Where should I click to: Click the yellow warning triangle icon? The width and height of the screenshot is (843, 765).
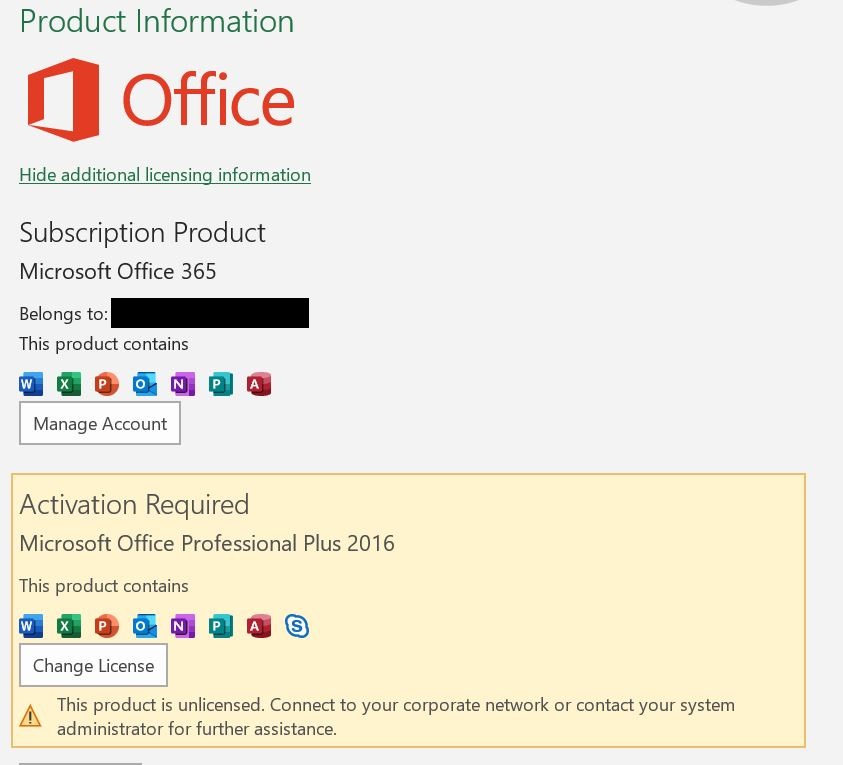[x=30, y=716]
